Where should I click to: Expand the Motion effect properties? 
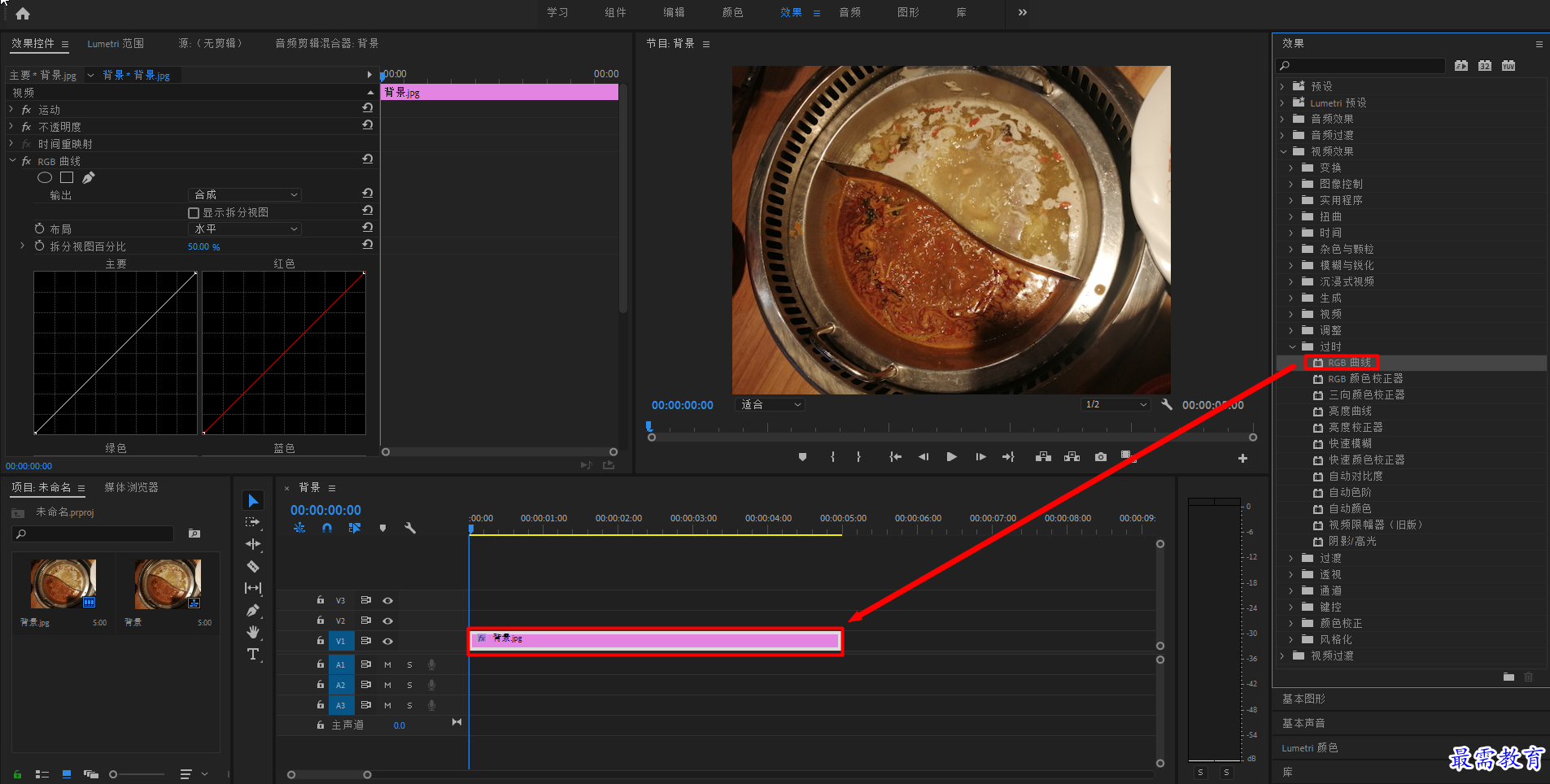pyautogui.click(x=11, y=109)
